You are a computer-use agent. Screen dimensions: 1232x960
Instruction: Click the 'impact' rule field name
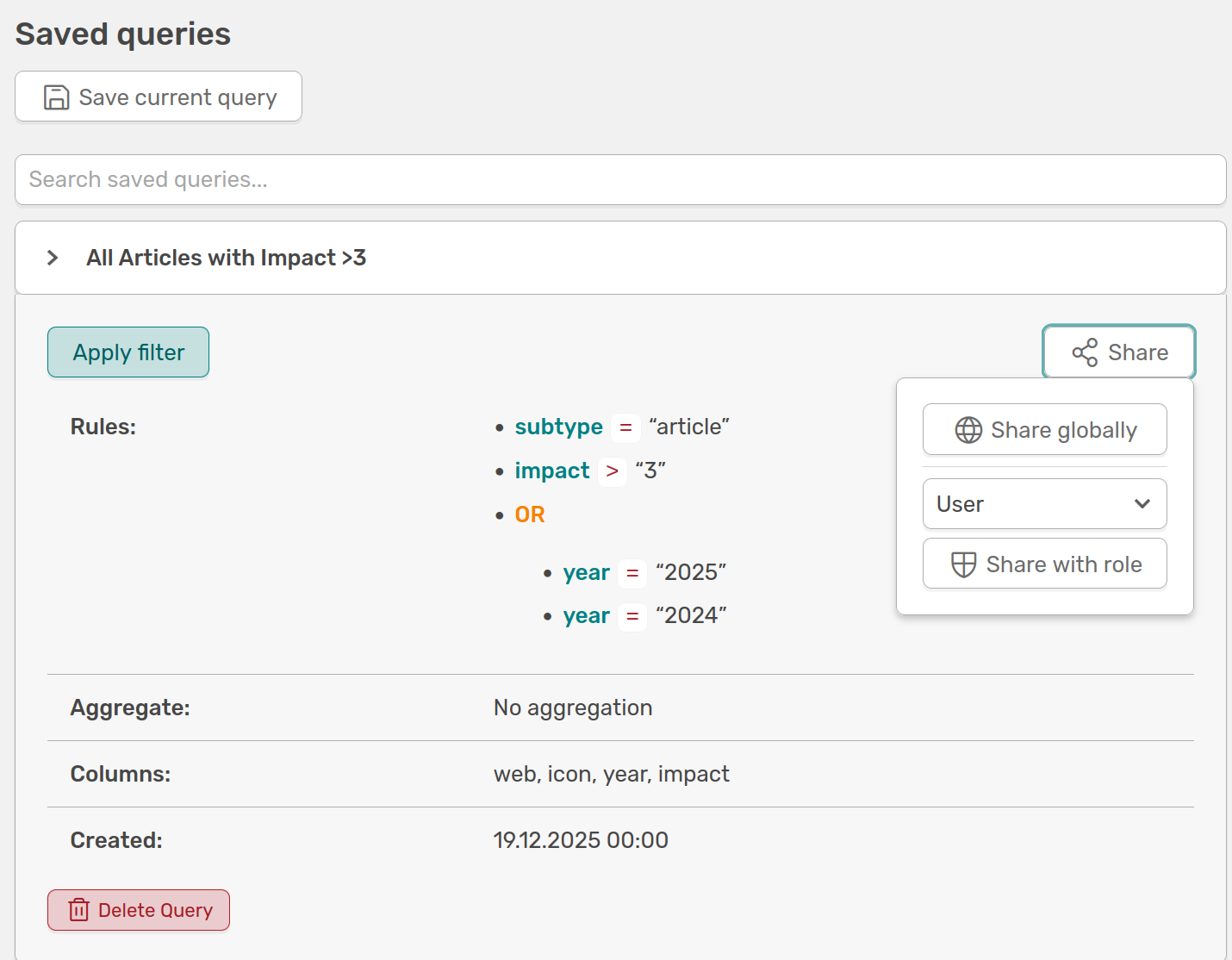(552, 471)
